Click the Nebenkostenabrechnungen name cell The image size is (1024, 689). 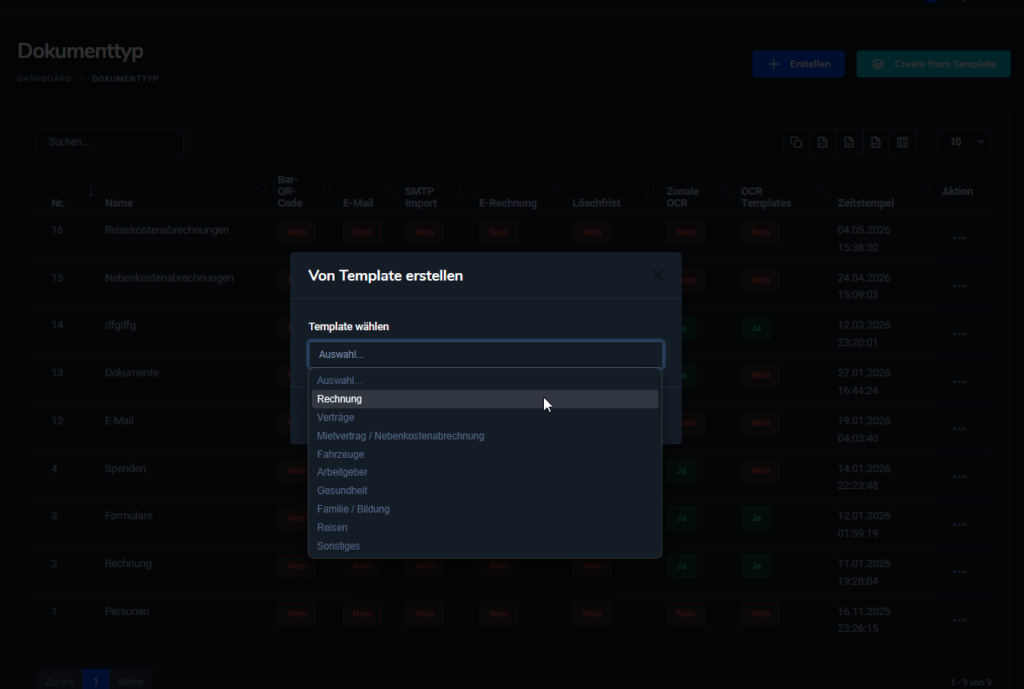(169, 278)
